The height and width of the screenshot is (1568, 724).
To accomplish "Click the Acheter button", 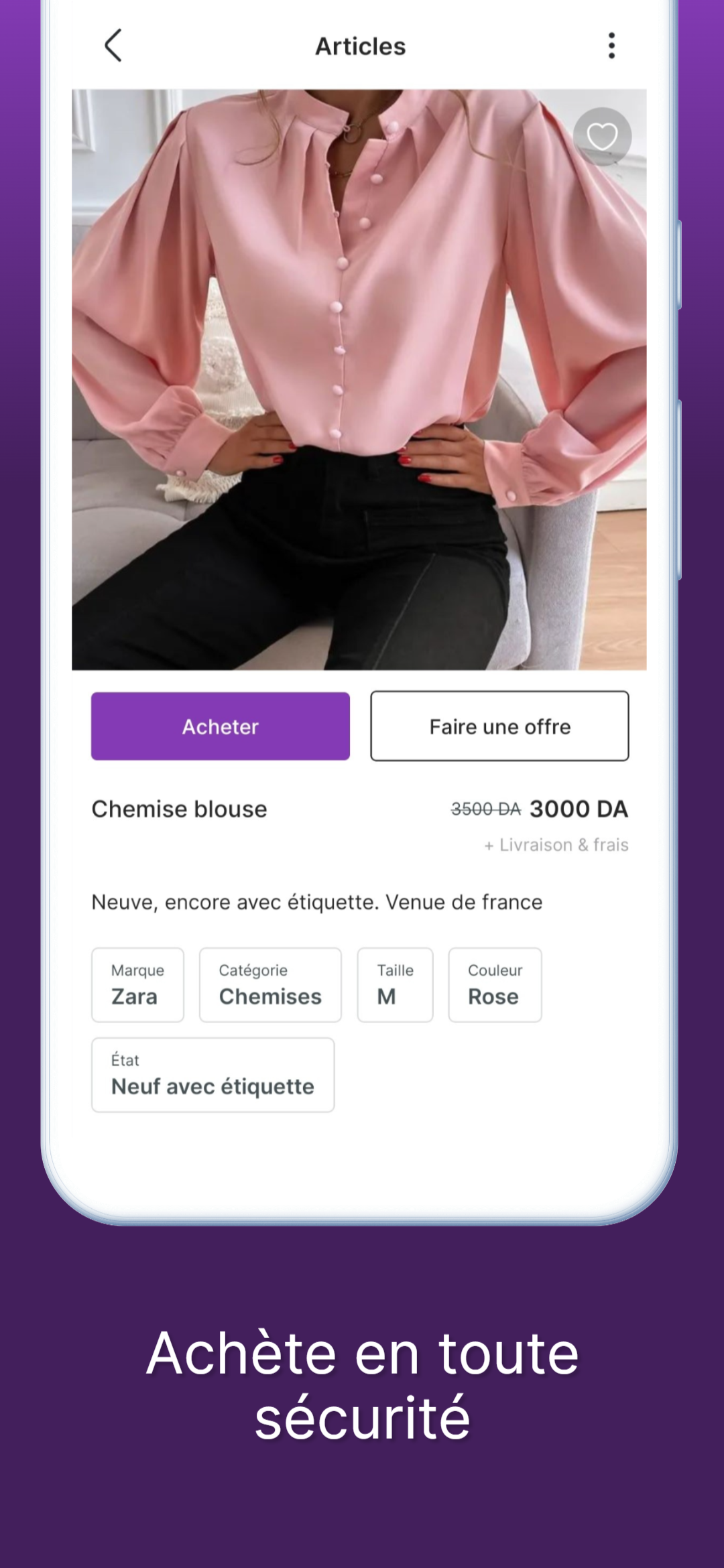I will 221,726.
